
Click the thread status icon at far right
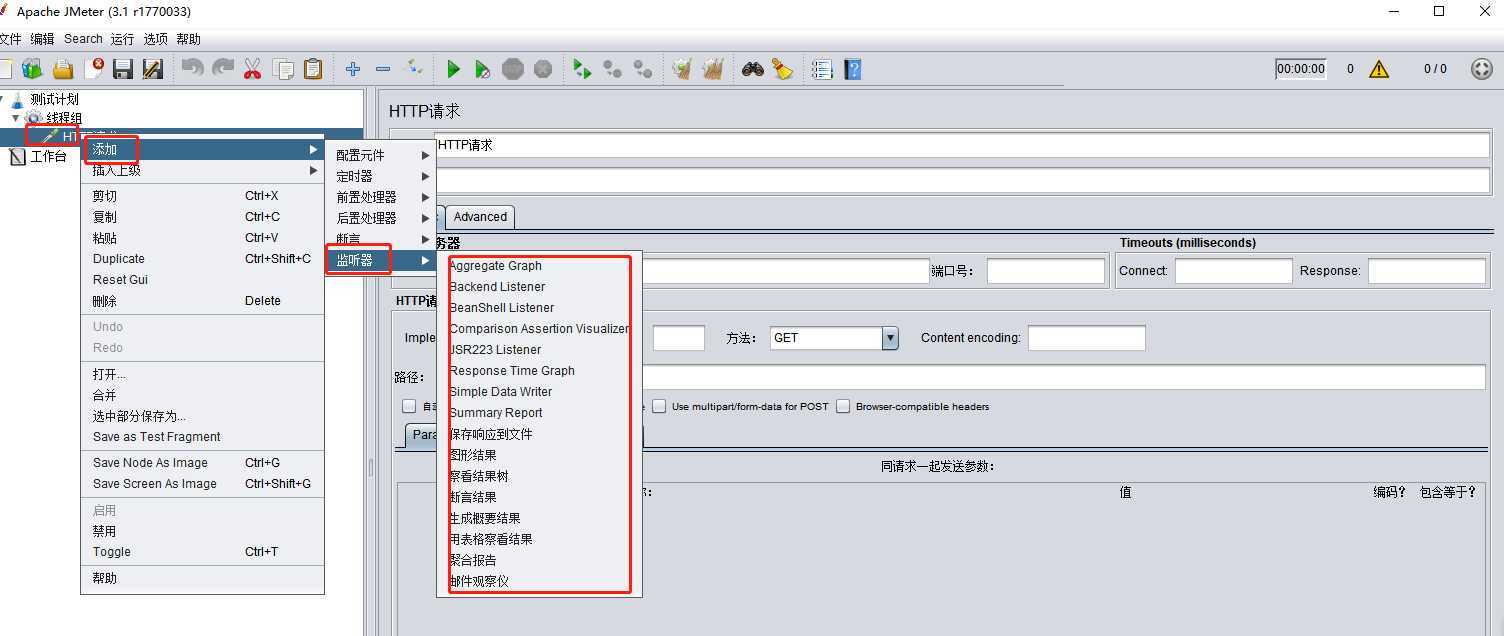1482,69
